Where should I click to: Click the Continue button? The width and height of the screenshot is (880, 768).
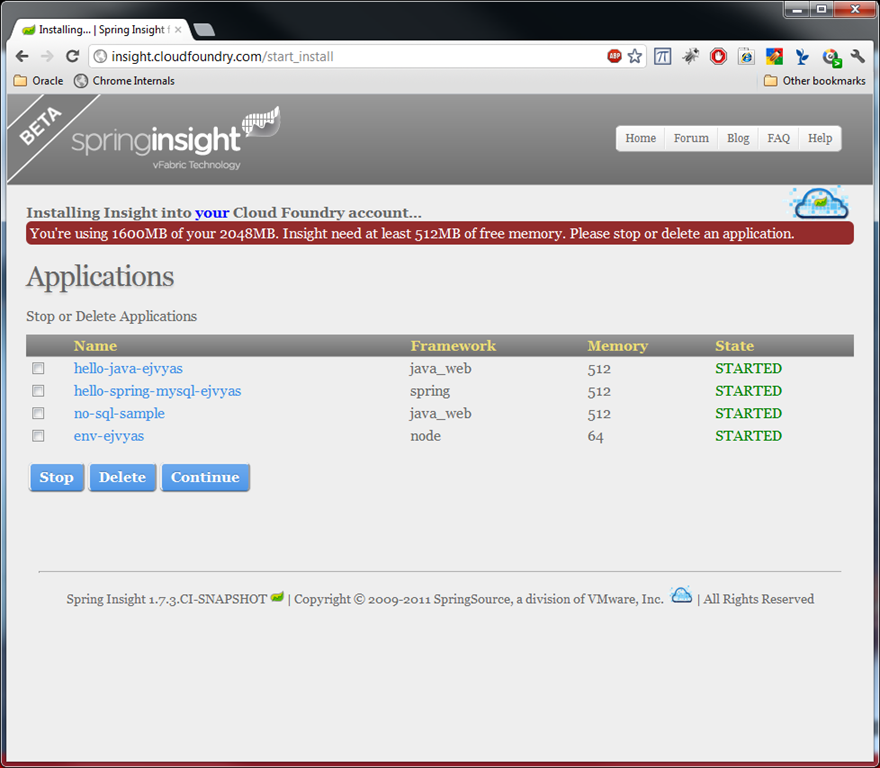point(205,477)
